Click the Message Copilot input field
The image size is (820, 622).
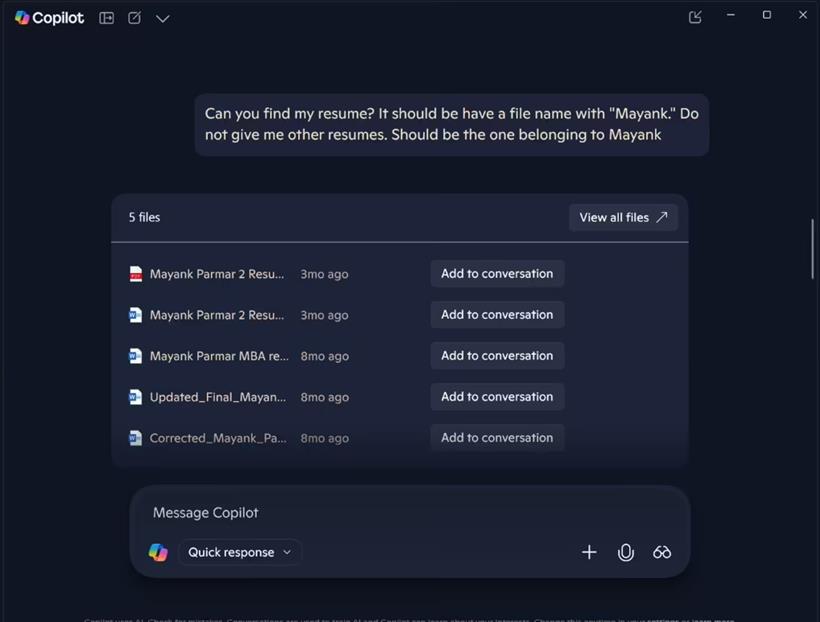coord(409,513)
